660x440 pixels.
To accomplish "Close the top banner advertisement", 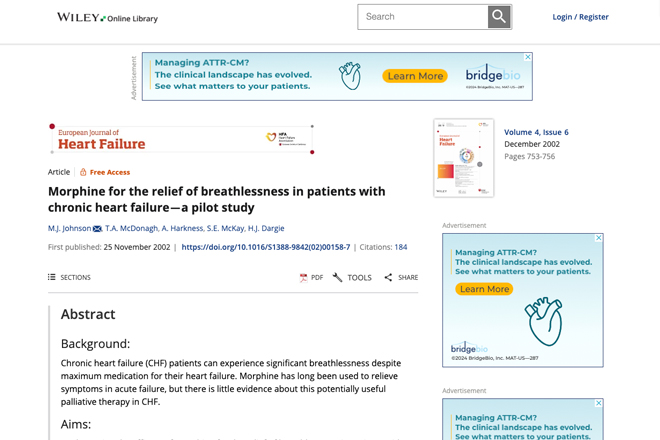I will coord(528,57).
